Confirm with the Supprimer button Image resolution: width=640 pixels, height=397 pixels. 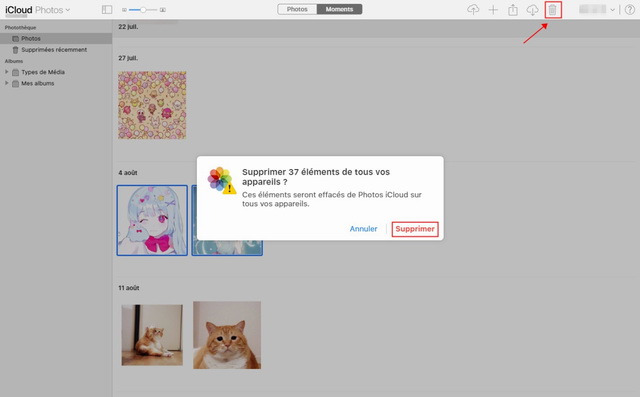click(x=415, y=229)
